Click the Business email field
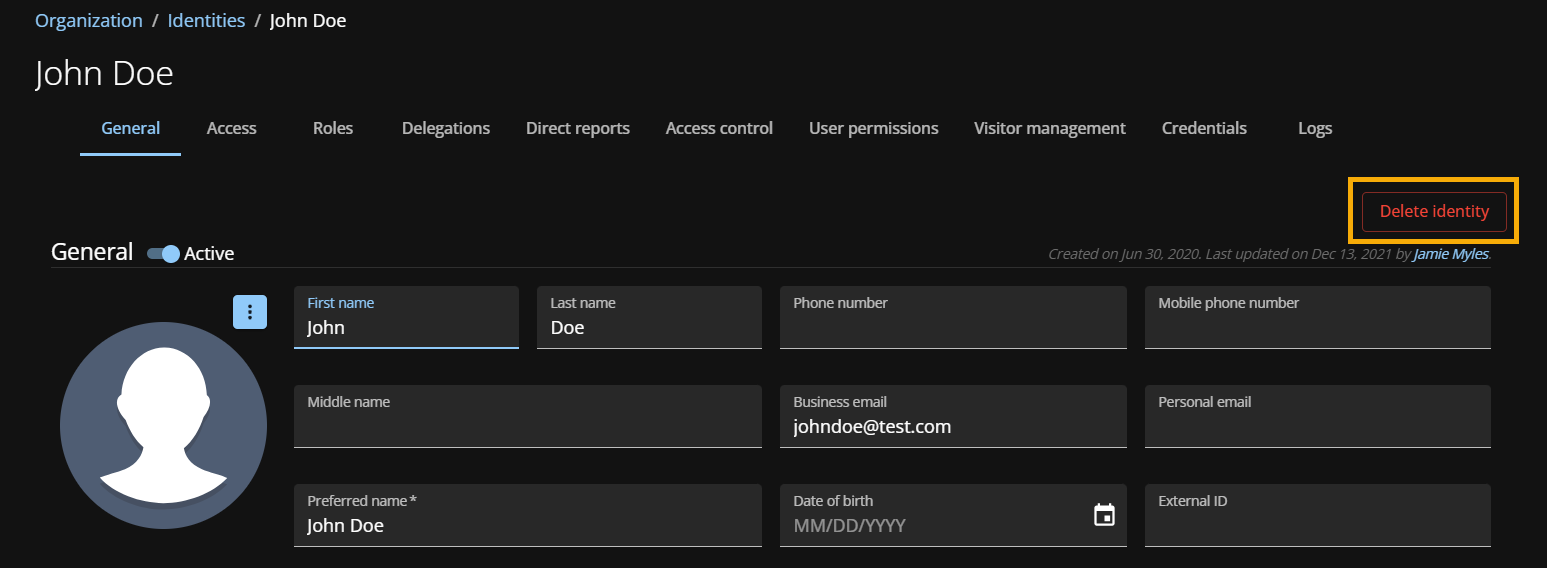1547x568 pixels. (952, 426)
